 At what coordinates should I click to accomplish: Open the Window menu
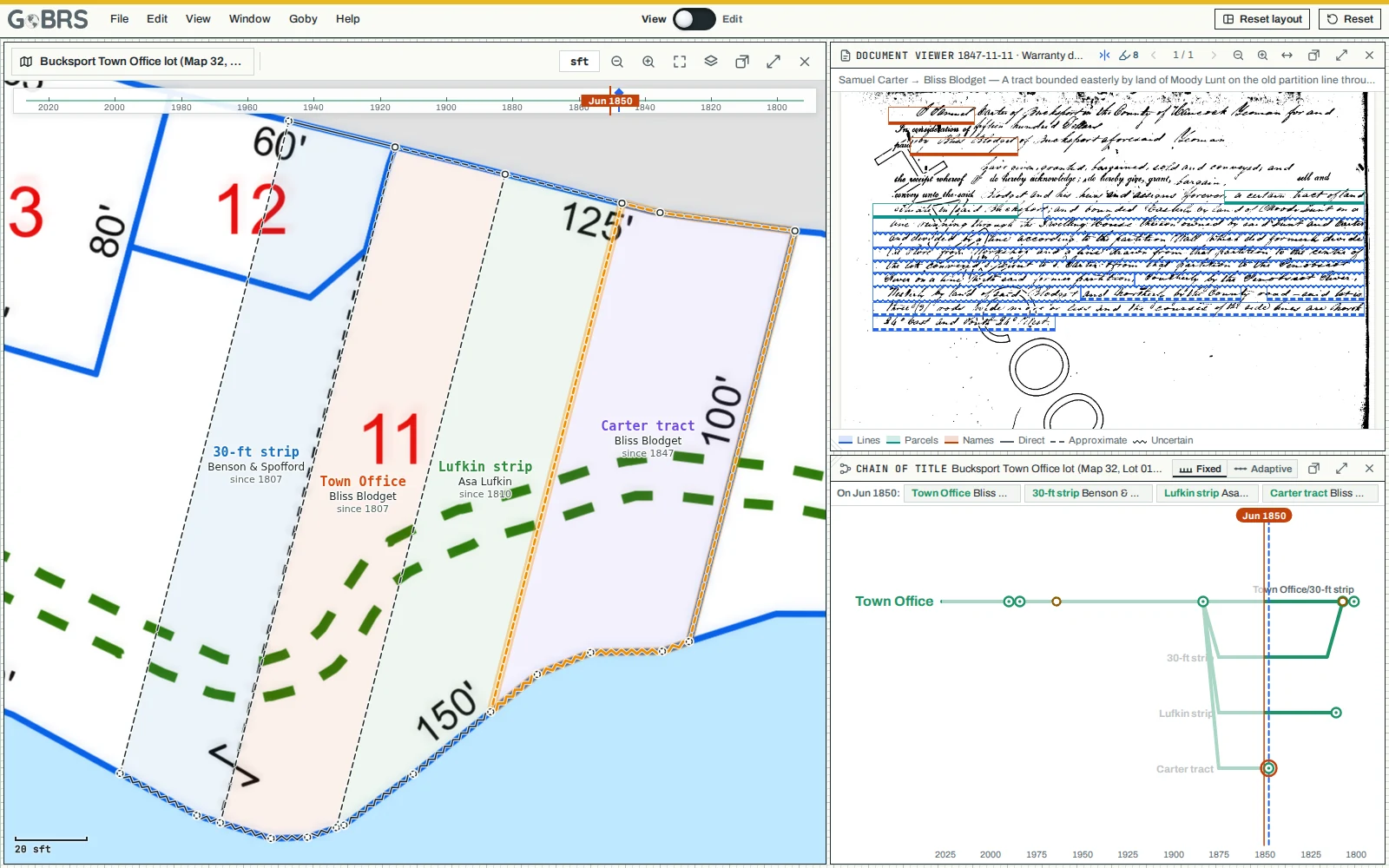pyautogui.click(x=250, y=19)
